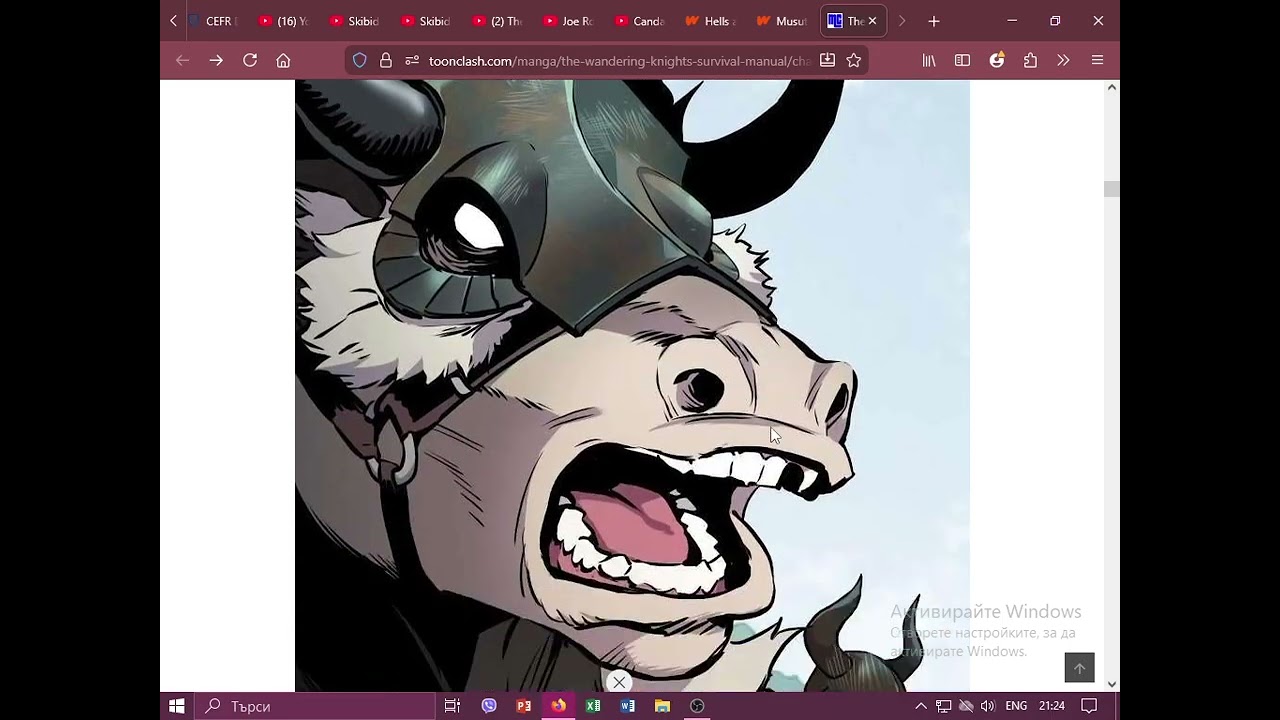Open the Windows notification center
The height and width of the screenshot is (720, 1280).
[1090, 706]
